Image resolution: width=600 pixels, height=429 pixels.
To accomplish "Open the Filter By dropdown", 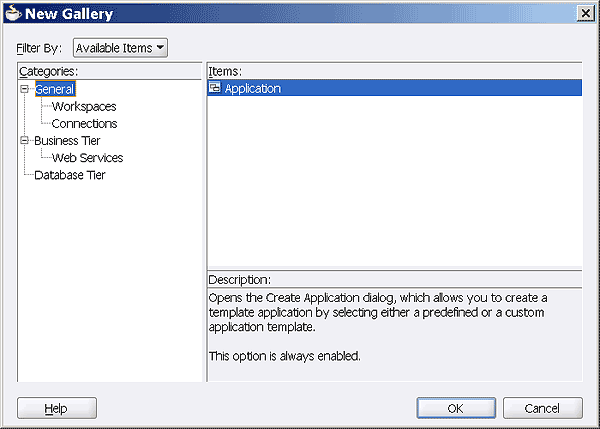I will [120, 47].
